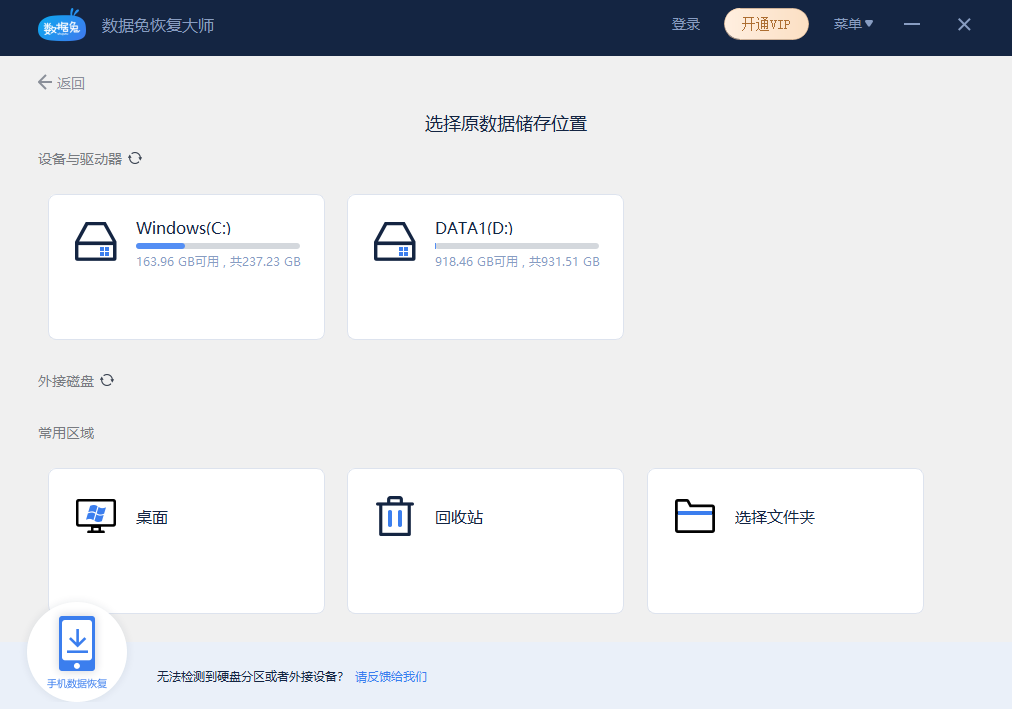Screen dimensions: 1012x709
Task: Click the 数据兔 rabbit logo icon
Action: pos(62,24)
